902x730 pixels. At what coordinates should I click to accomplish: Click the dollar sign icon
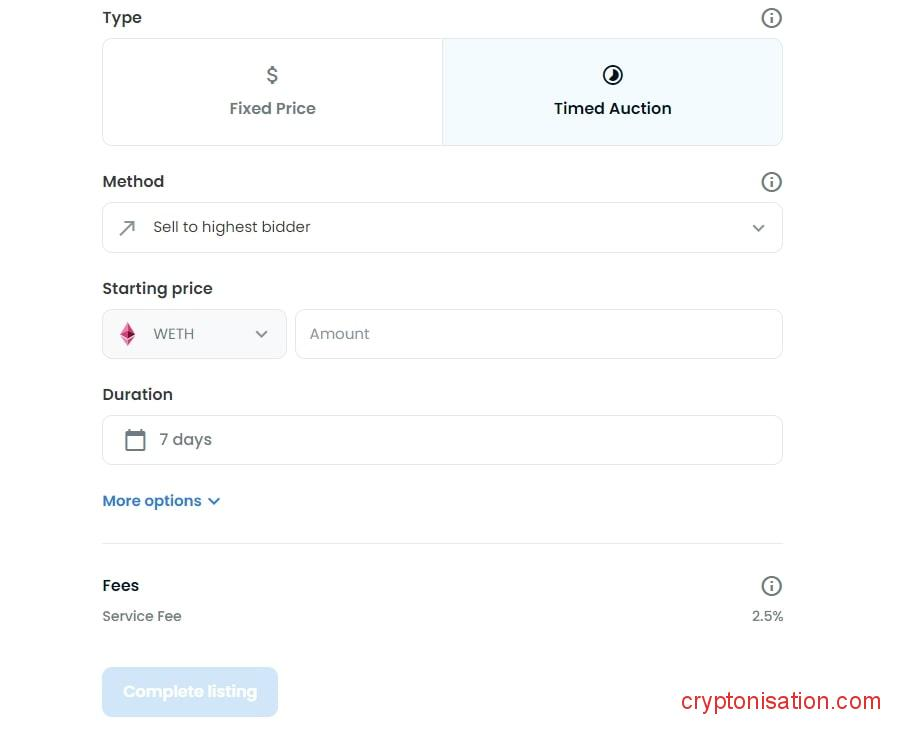coord(272,75)
